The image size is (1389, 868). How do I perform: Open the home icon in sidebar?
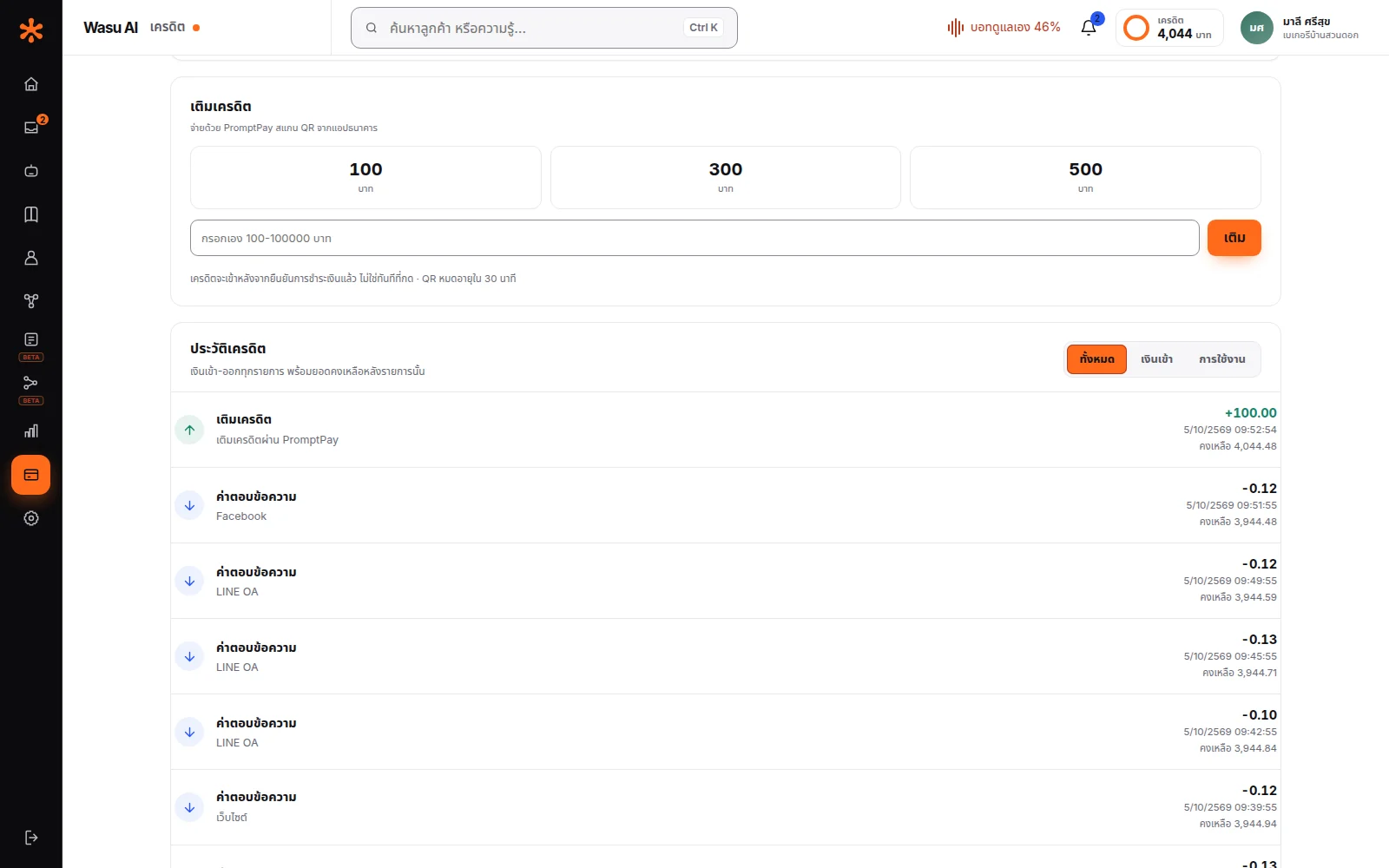pyautogui.click(x=31, y=84)
